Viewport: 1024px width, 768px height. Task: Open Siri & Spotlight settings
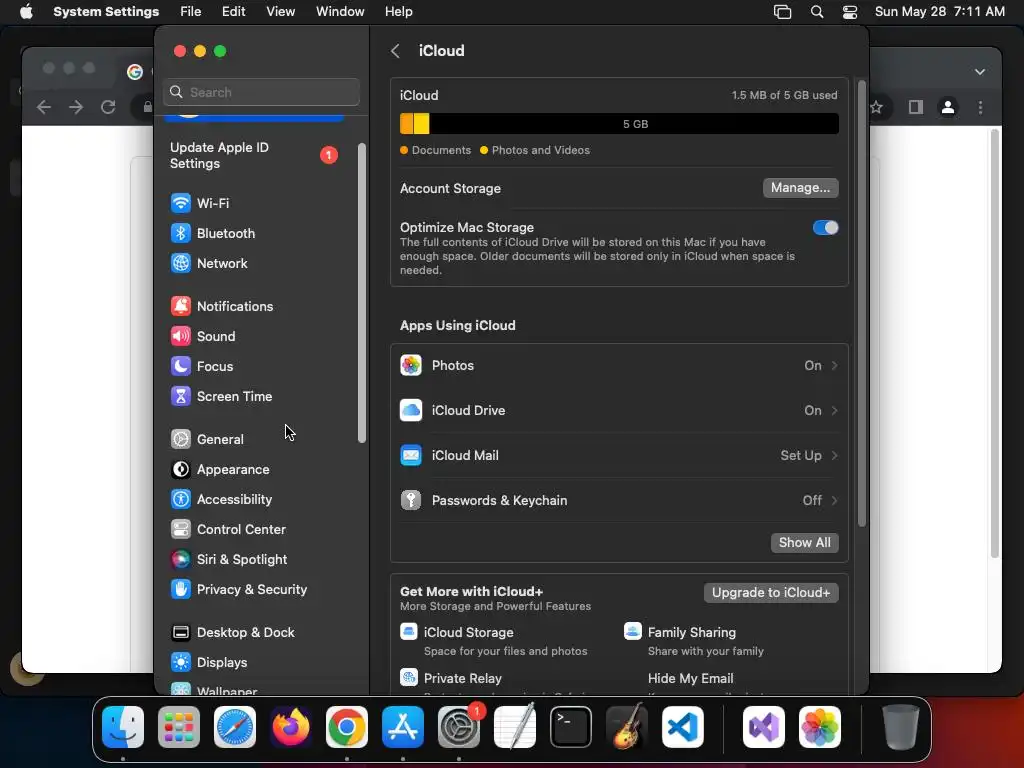point(229,560)
